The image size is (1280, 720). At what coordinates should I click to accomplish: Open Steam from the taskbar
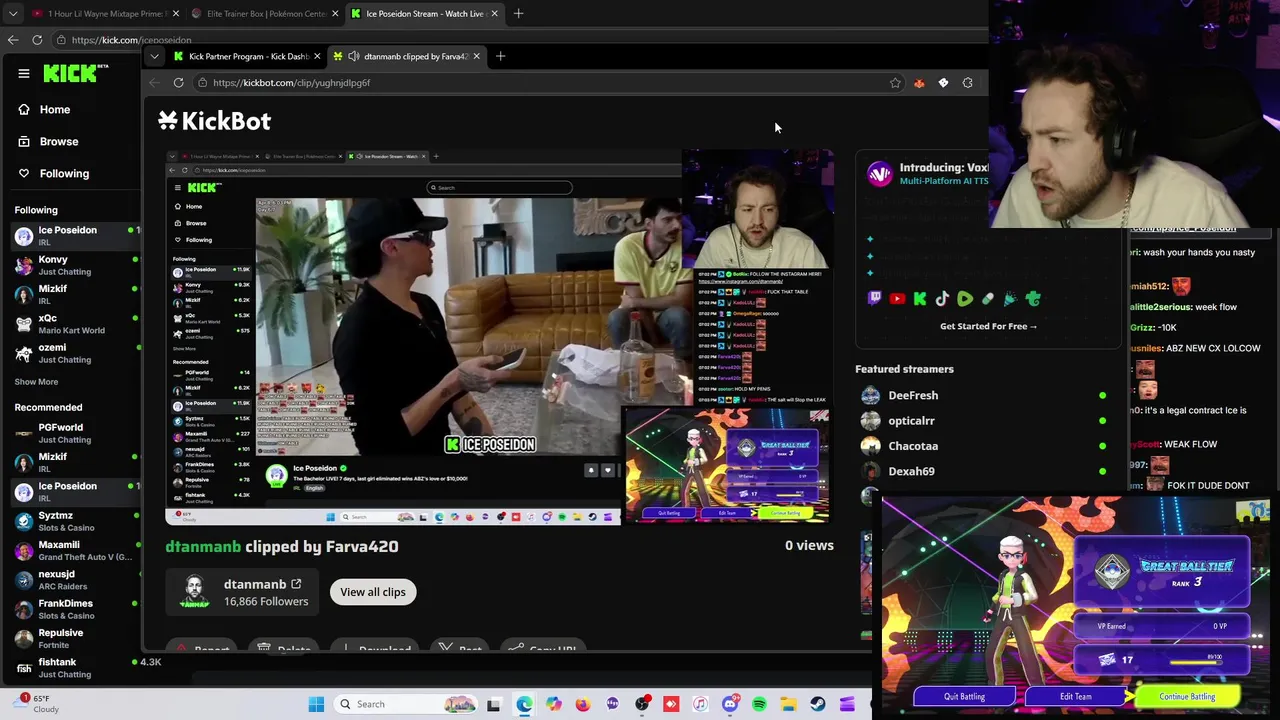(817, 704)
